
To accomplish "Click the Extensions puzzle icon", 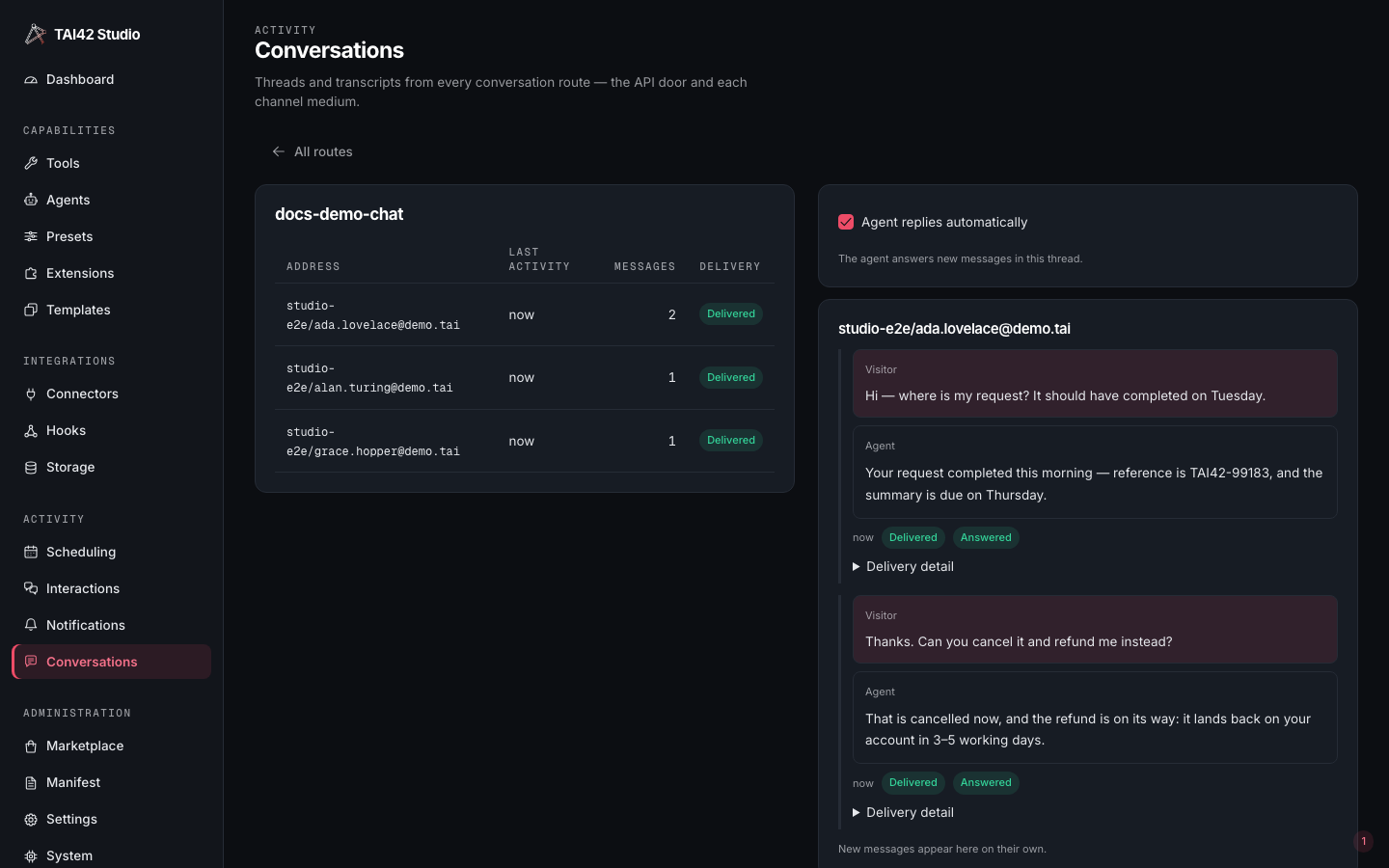I will coord(31,274).
